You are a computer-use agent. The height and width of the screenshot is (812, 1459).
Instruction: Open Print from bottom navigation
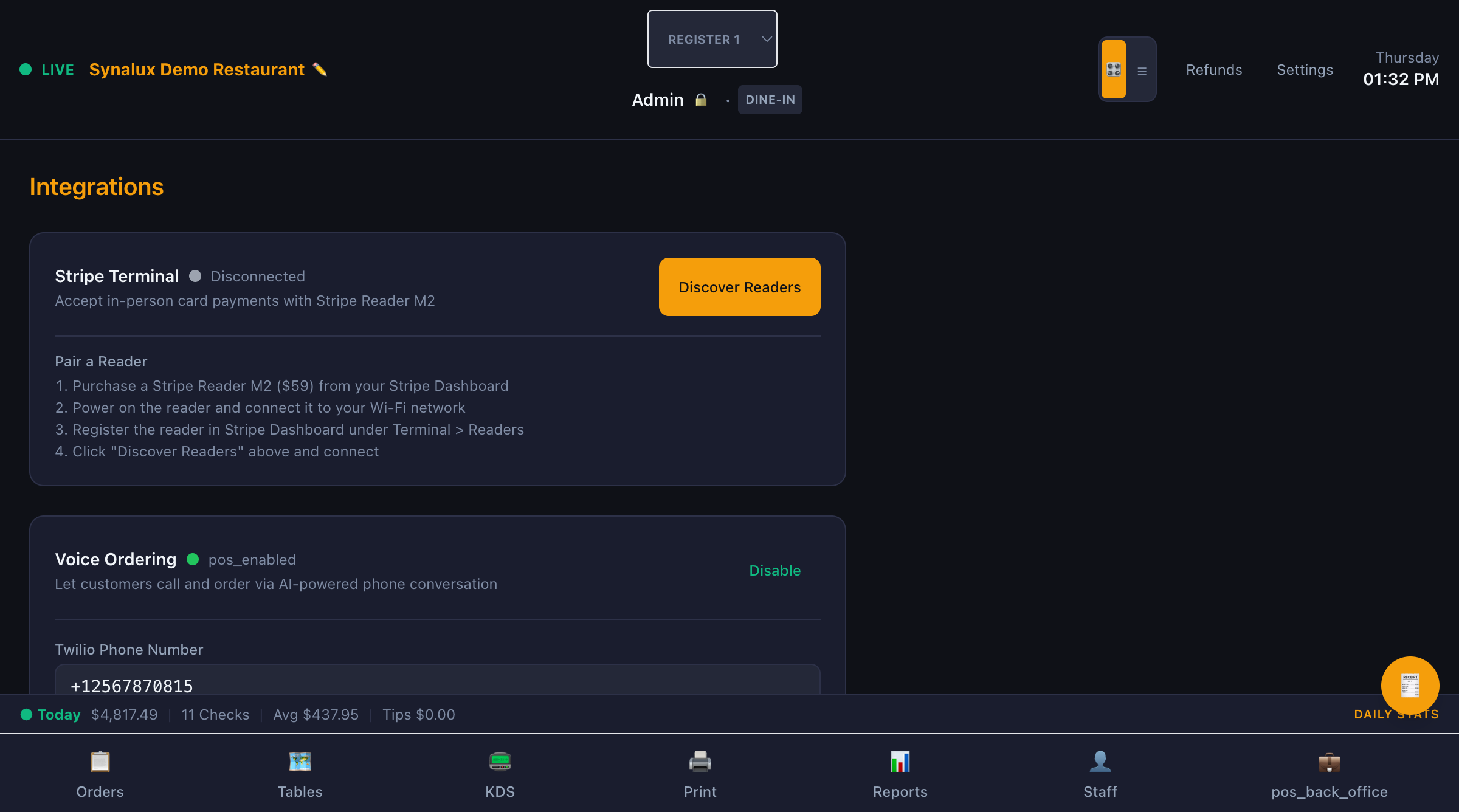point(700,774)
